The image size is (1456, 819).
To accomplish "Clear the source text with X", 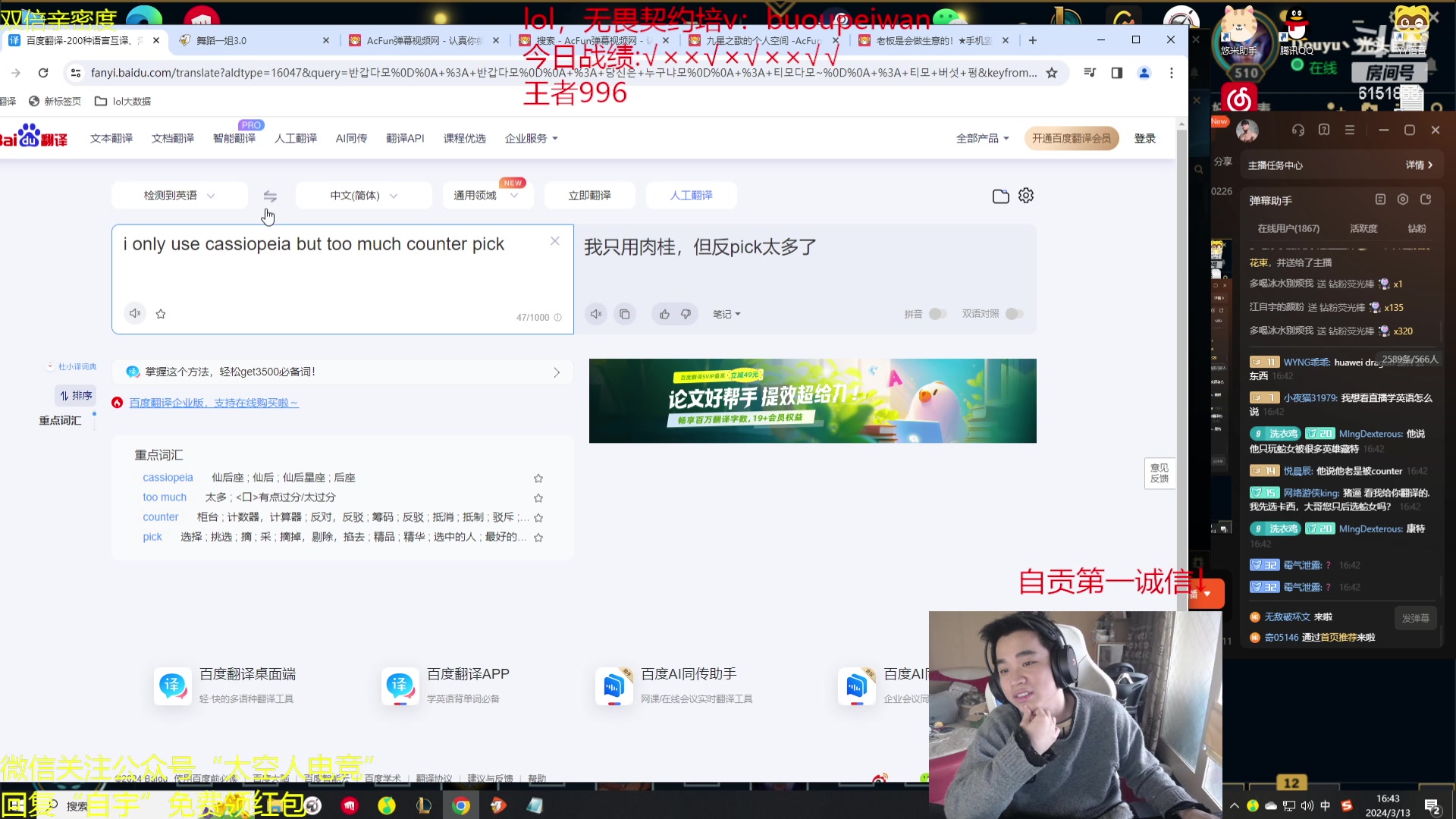I will (x=555, y=241).
